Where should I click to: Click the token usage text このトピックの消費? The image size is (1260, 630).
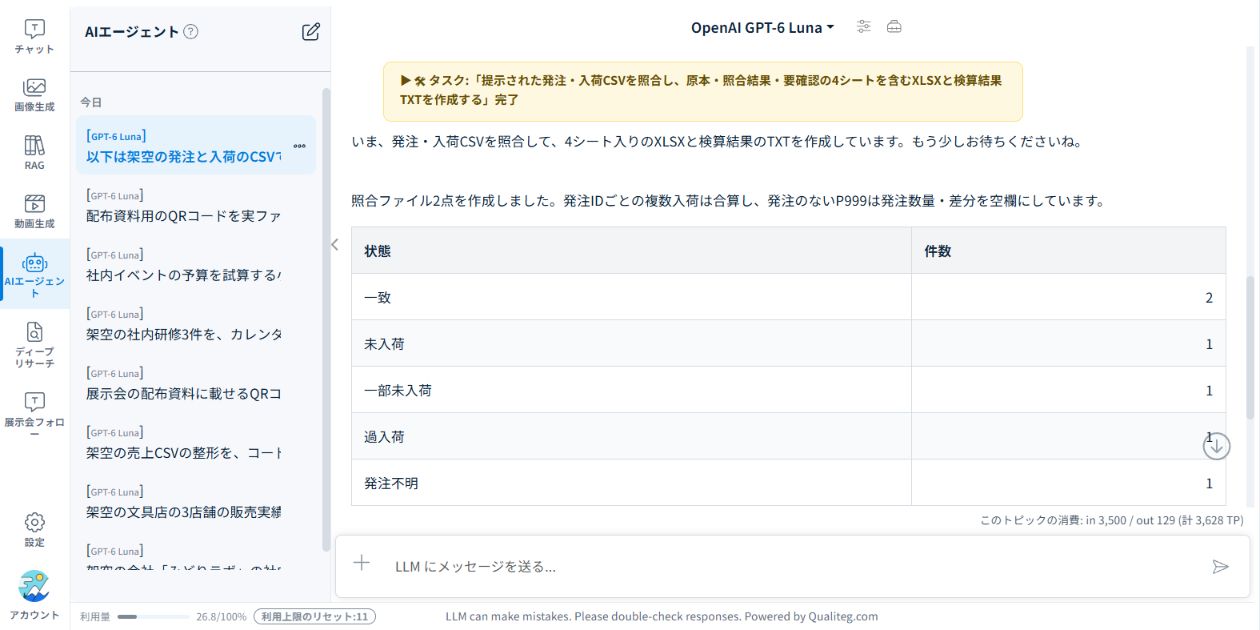(x=1111, y=520)
